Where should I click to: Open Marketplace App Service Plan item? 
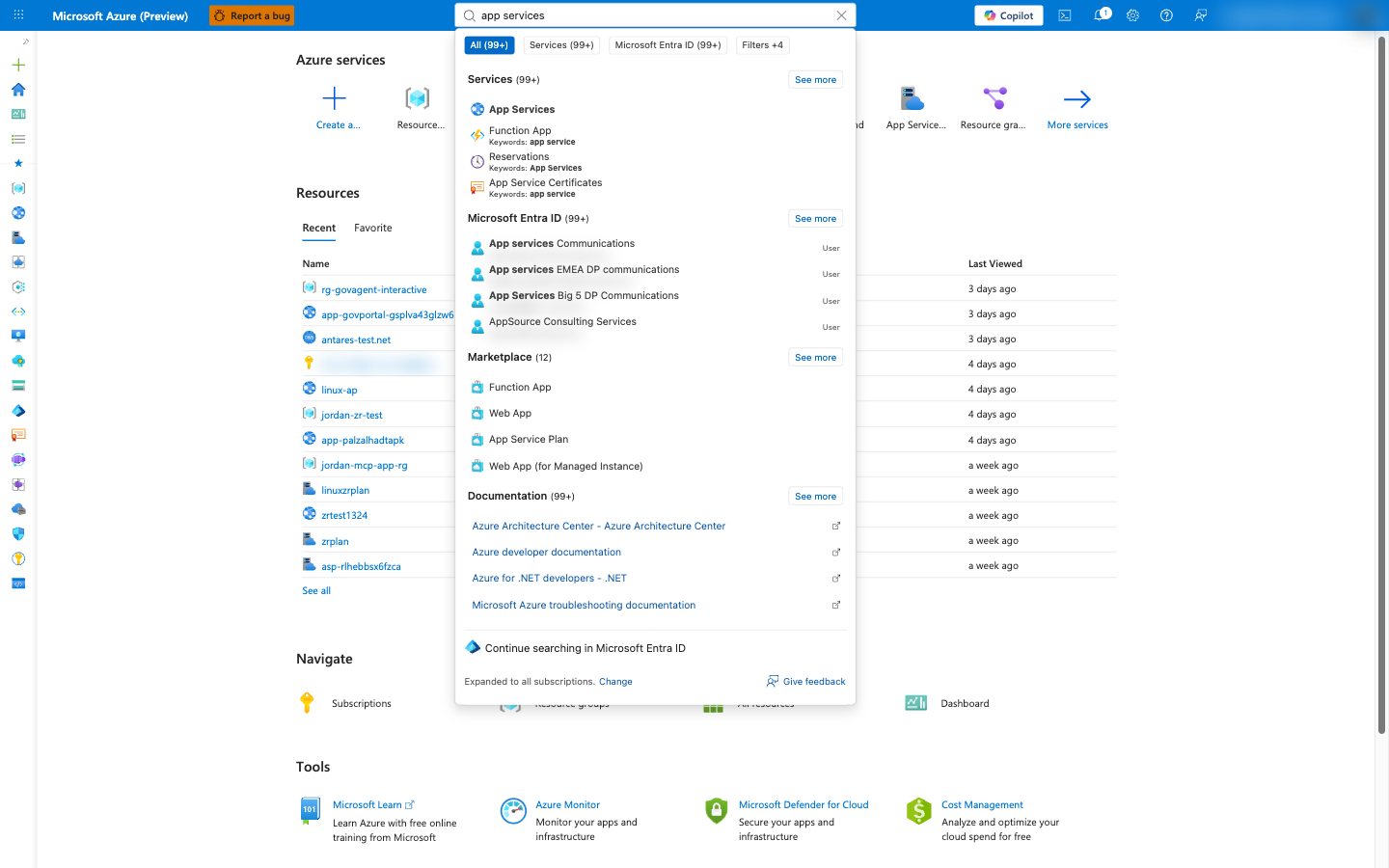(x=655, y=439)
